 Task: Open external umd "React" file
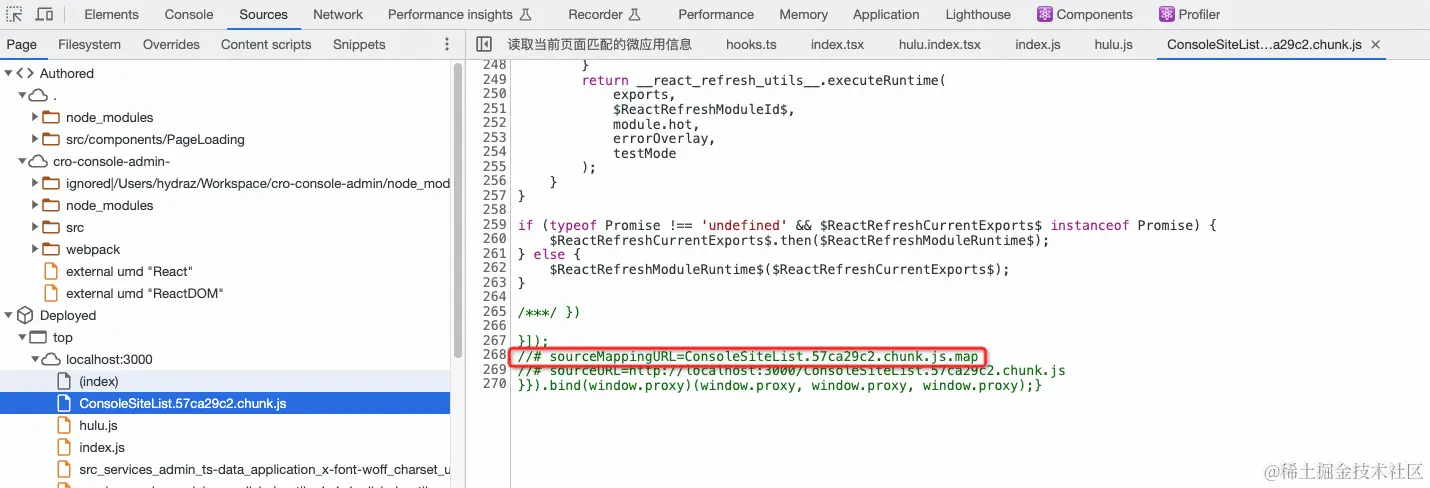point(128,271)
